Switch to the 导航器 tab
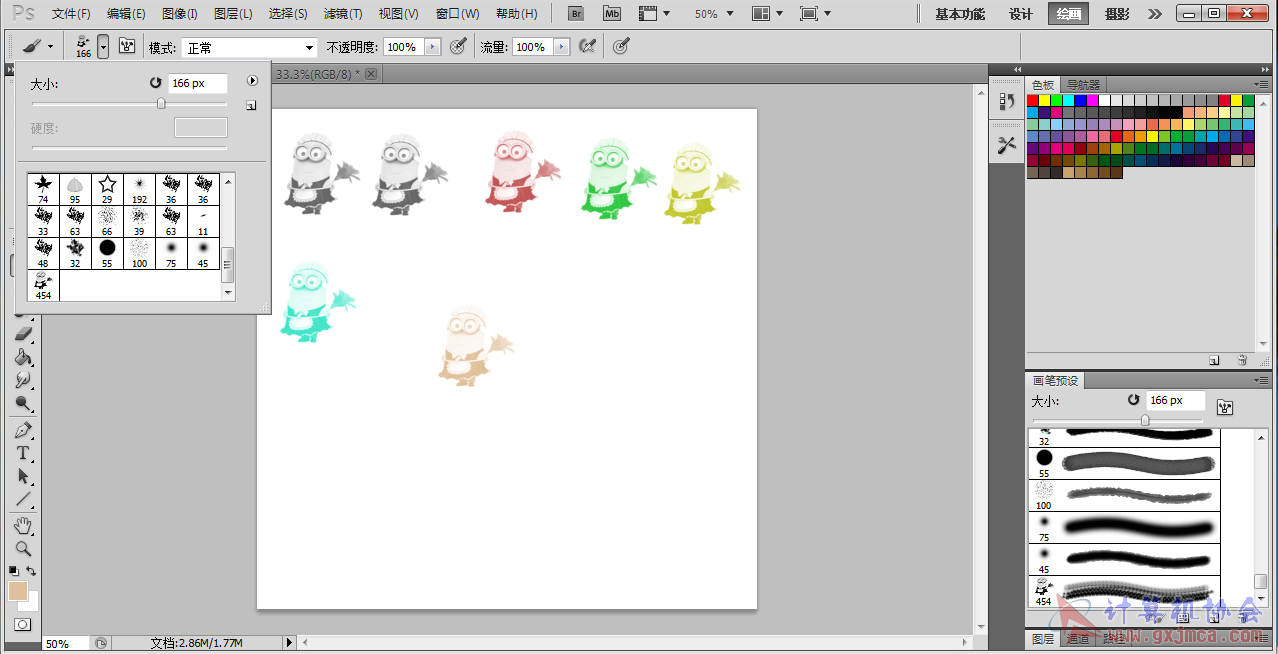The image size is (1278, 654). coord(1083,85)
